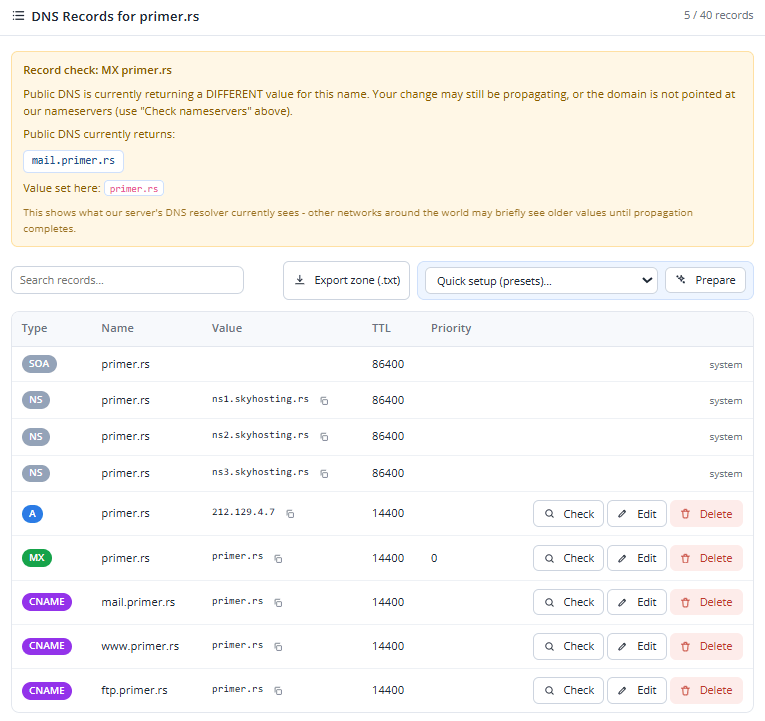765x721 pixels.
Task: Open the Quick setup presets dropdown
Action: [x=541, y=280]
